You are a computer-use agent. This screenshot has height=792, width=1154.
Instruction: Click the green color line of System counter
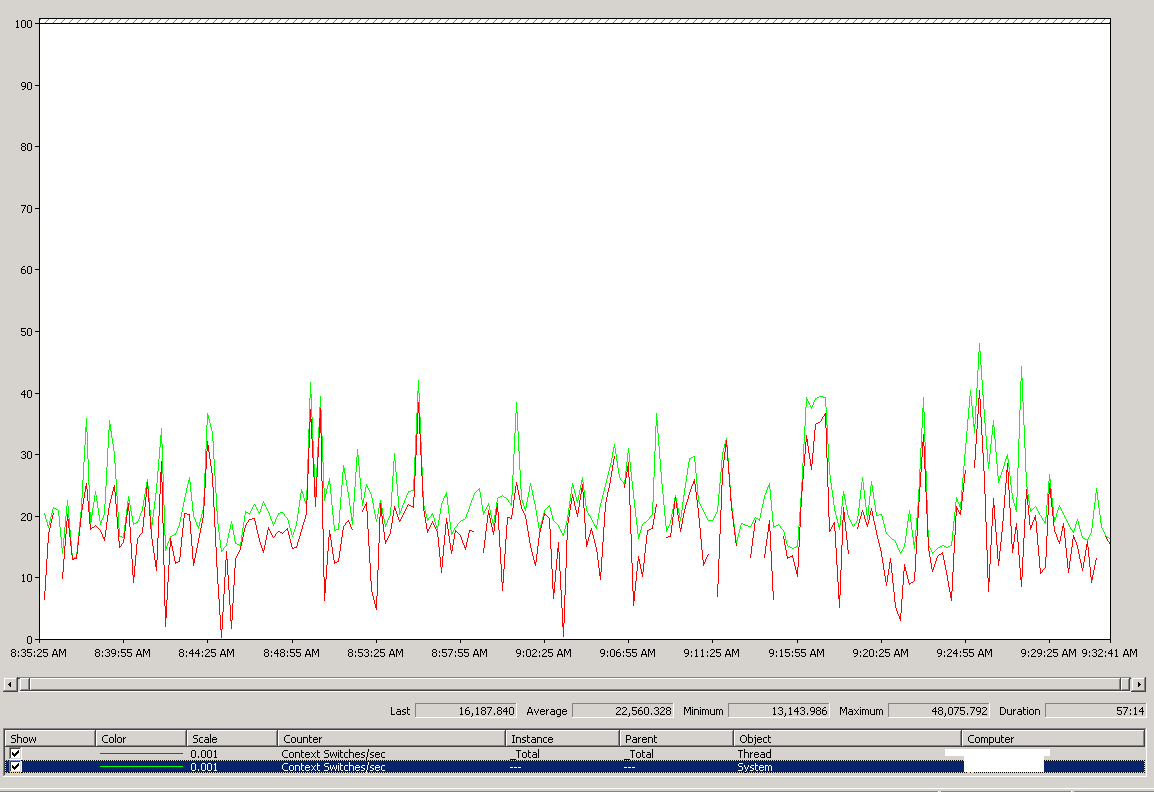coord(141,767)
